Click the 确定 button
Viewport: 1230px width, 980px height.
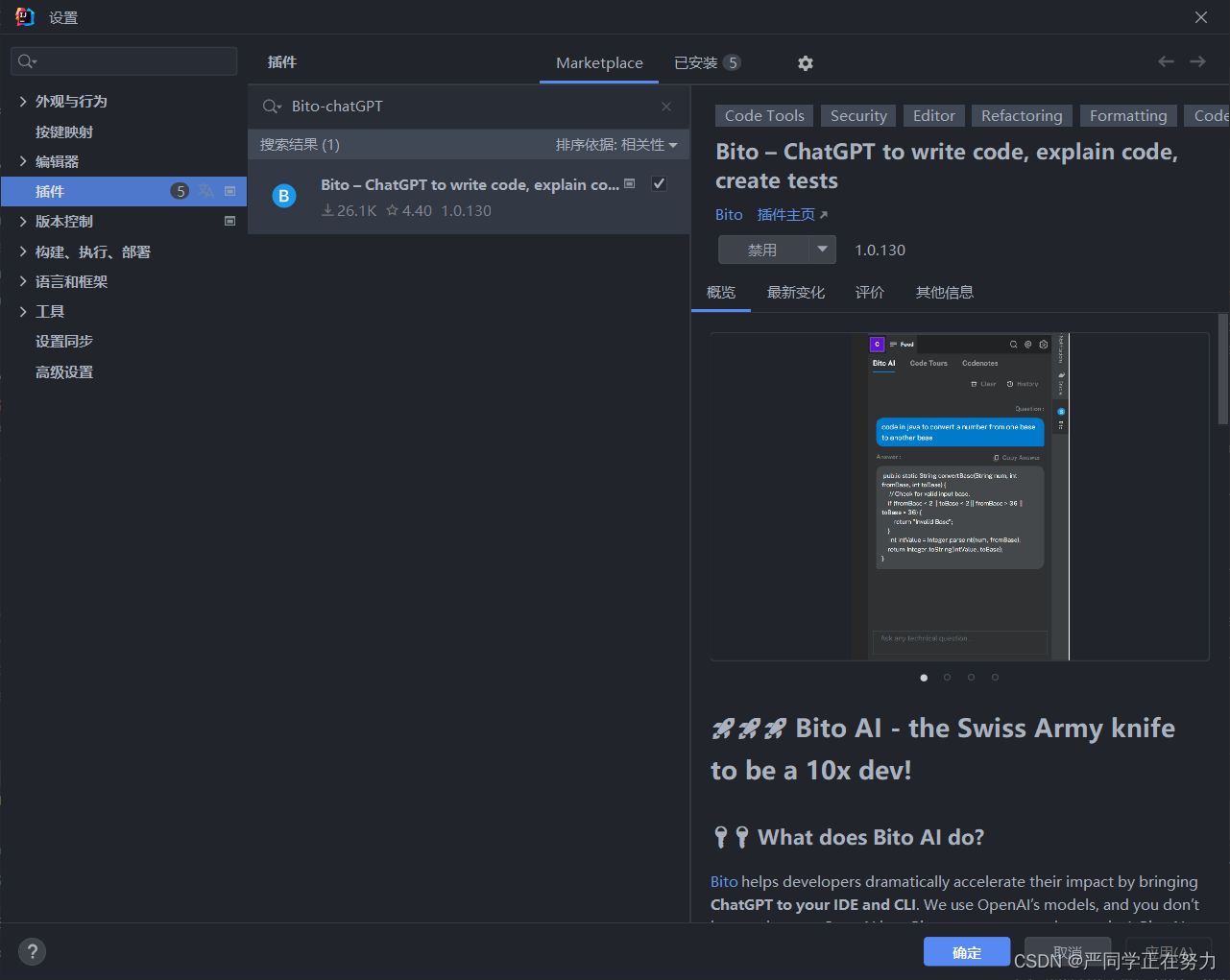pyautogui.click(x=967, y=952)
